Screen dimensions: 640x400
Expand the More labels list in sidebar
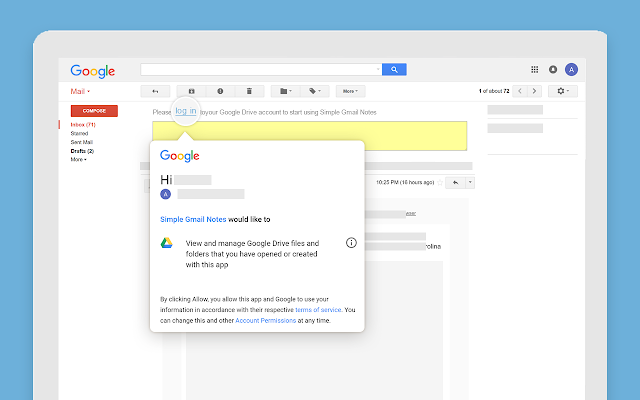click(78, 160)
